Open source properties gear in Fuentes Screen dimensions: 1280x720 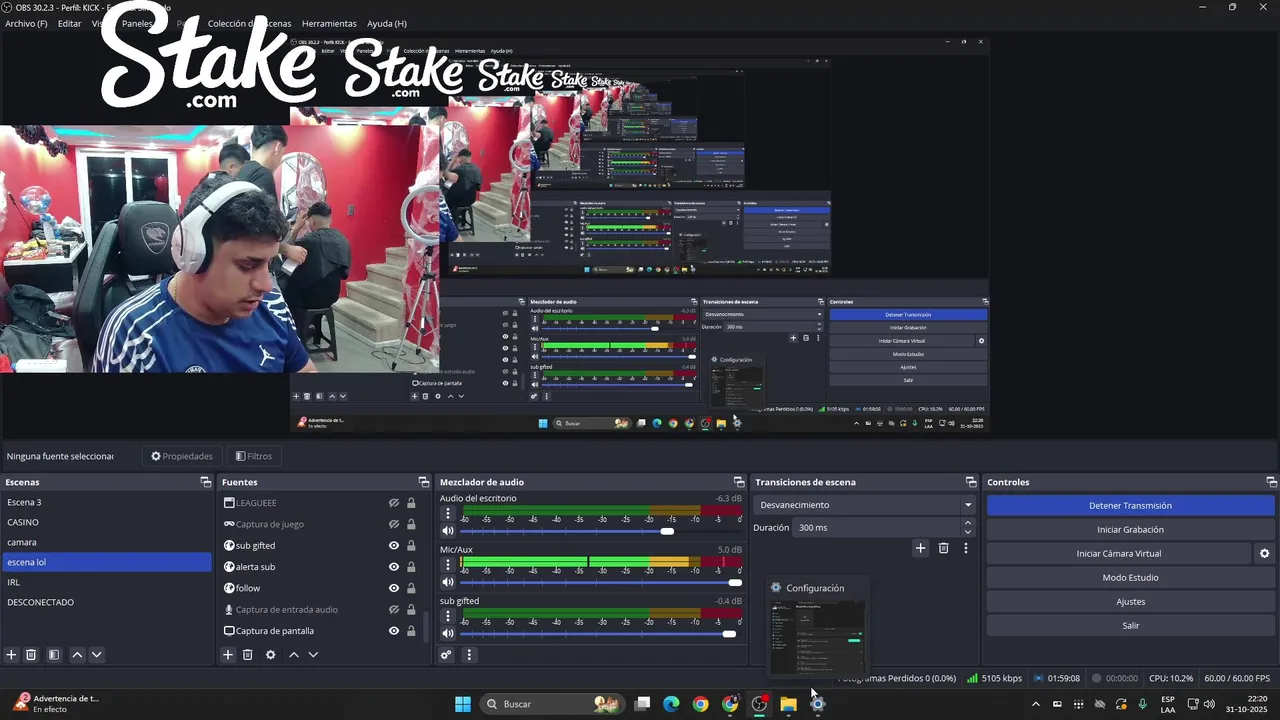point(270,655)
